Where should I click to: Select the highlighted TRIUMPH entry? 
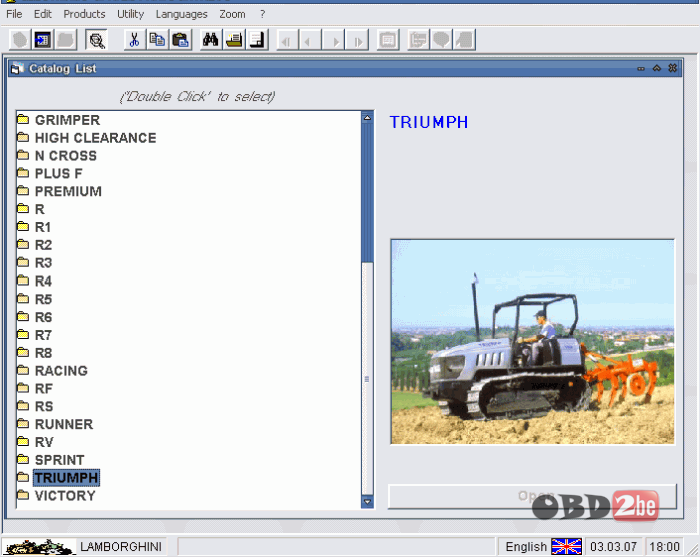click(67, 478)
